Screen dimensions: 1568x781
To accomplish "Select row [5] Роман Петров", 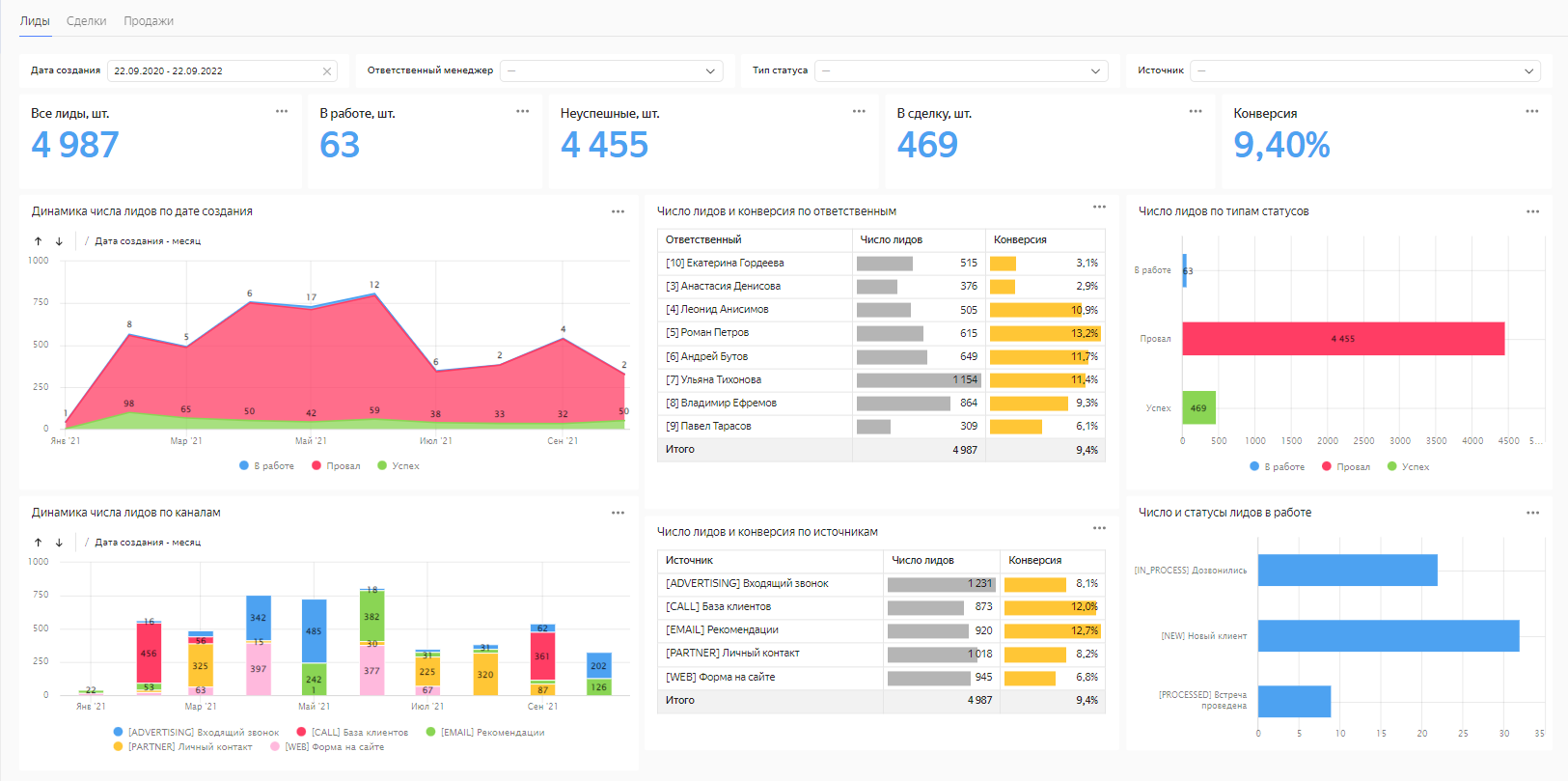I will coord(881,333).
